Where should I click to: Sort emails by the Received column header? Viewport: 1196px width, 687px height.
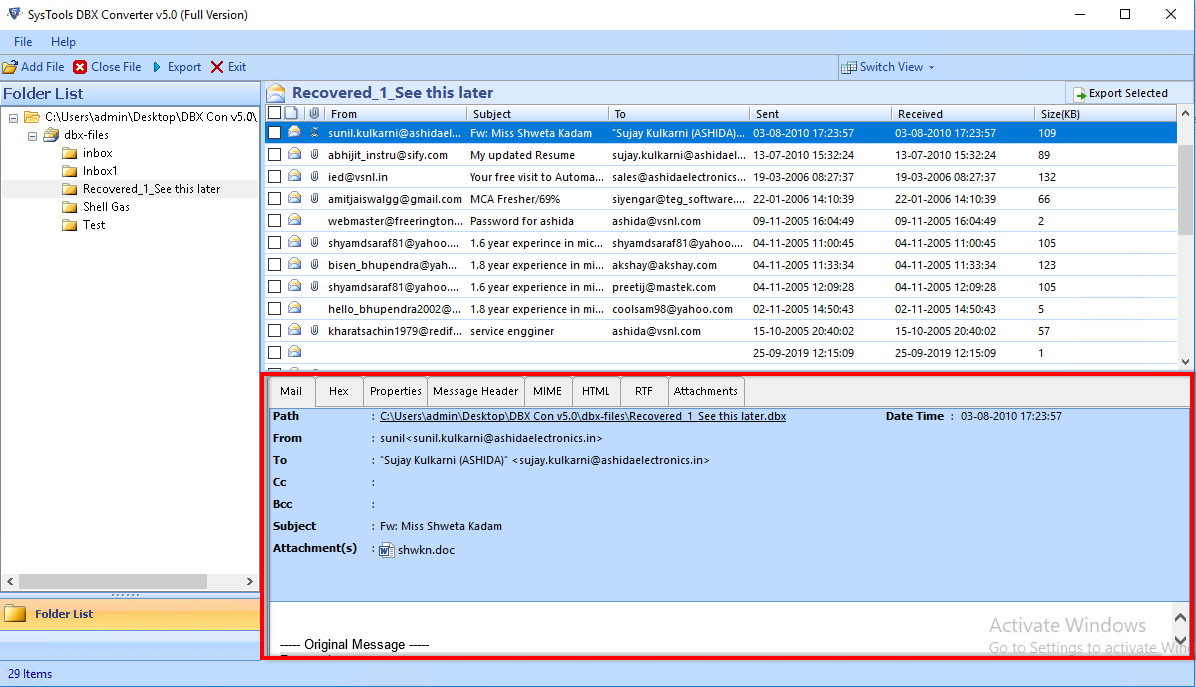pos(920,114)
